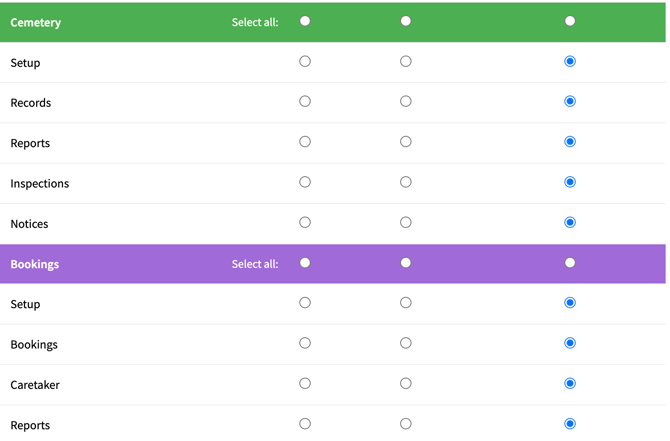Choose middle radio option for Bookings Setup row
The image size is (670, 441).
[405, 303]
